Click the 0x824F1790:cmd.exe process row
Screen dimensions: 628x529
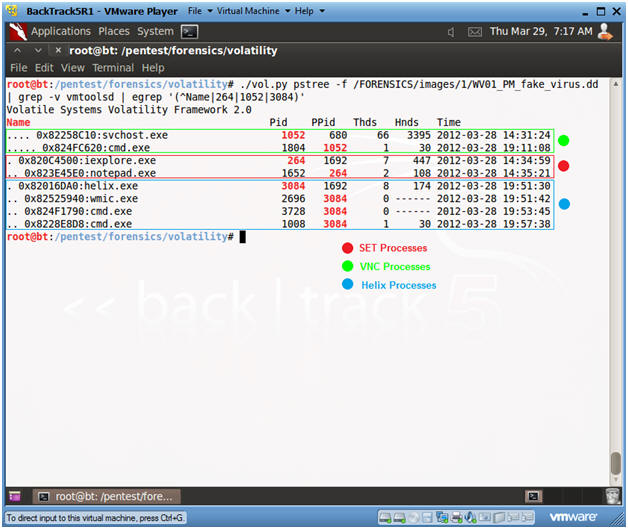(x=280, y=211)
